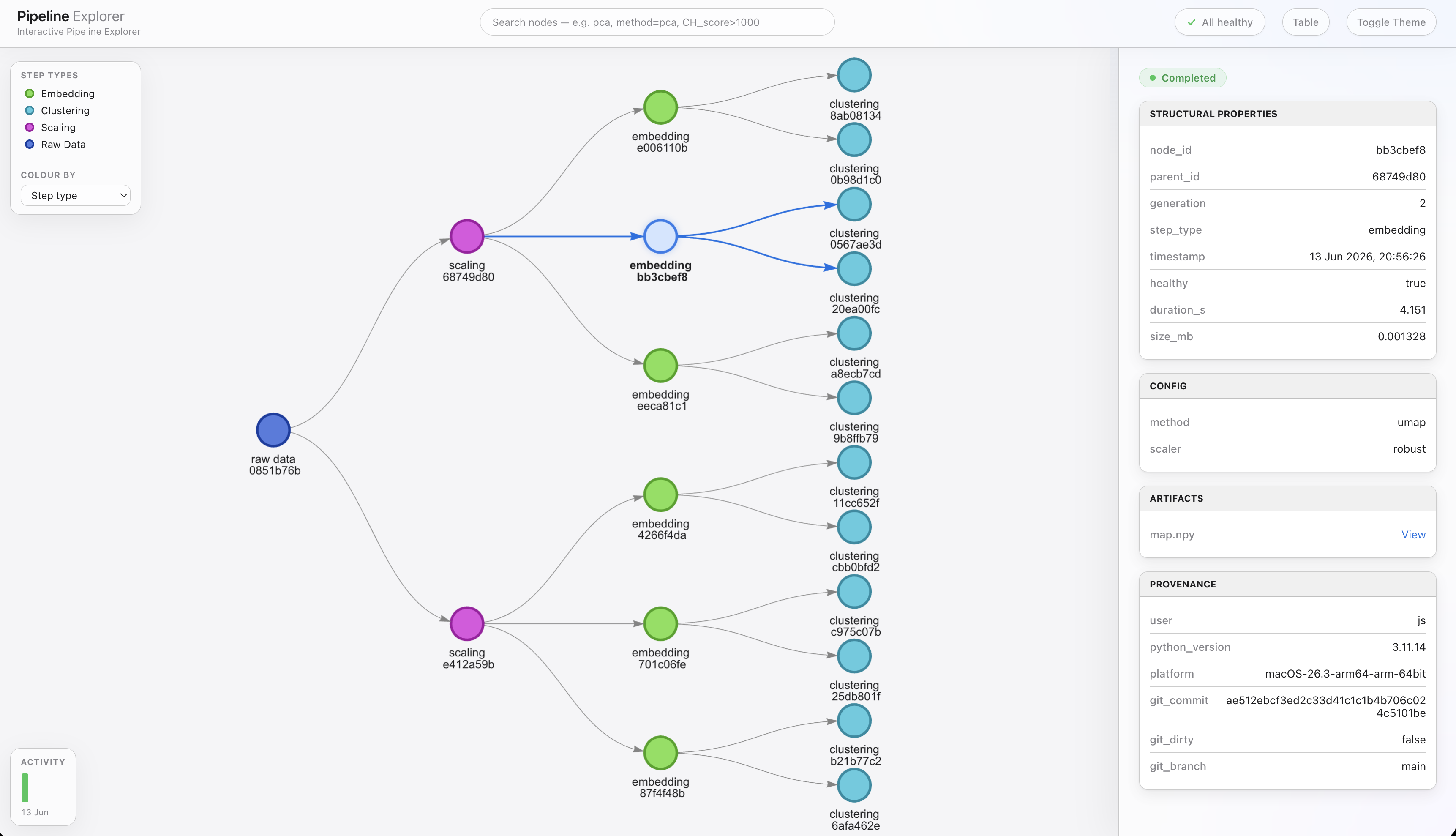Select the clustering node a8ecb7cd
Image resolution: width=1456 pixels, height=836 pixels.
pyautogui.click(x=854, y=333)
